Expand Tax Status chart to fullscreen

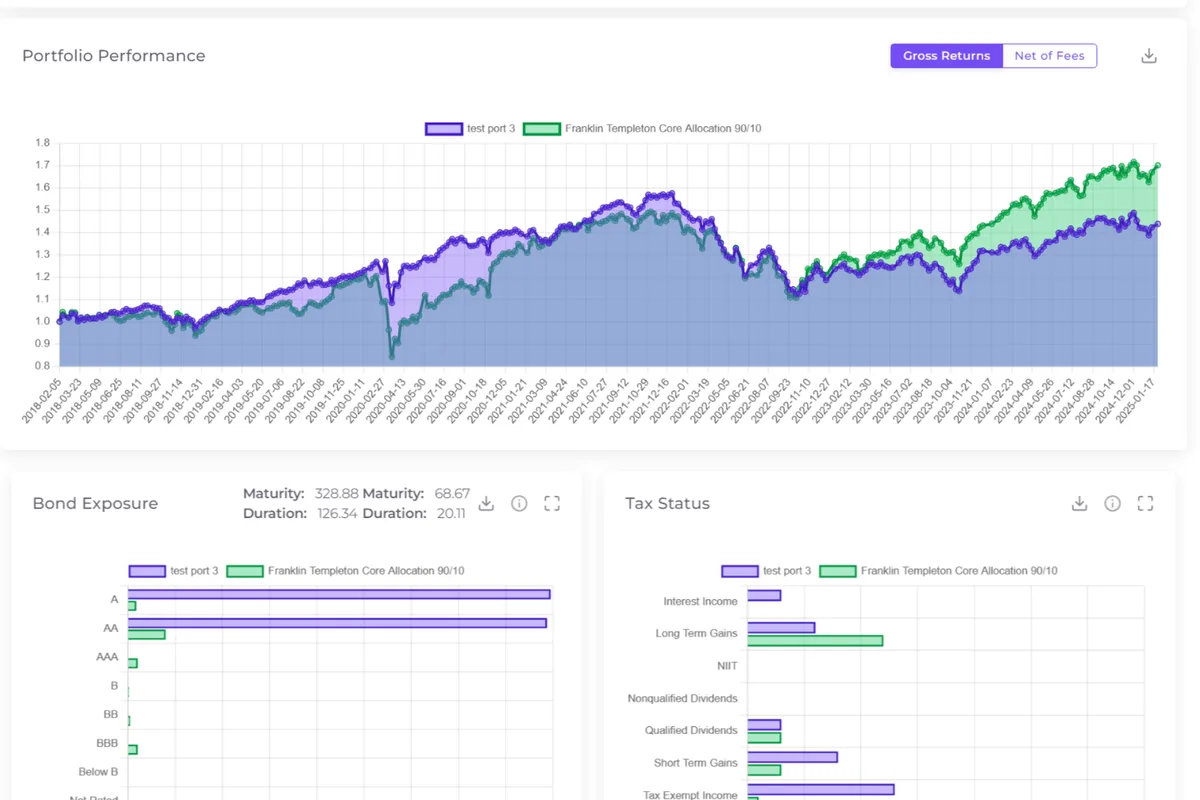(x=1146, y=503)
